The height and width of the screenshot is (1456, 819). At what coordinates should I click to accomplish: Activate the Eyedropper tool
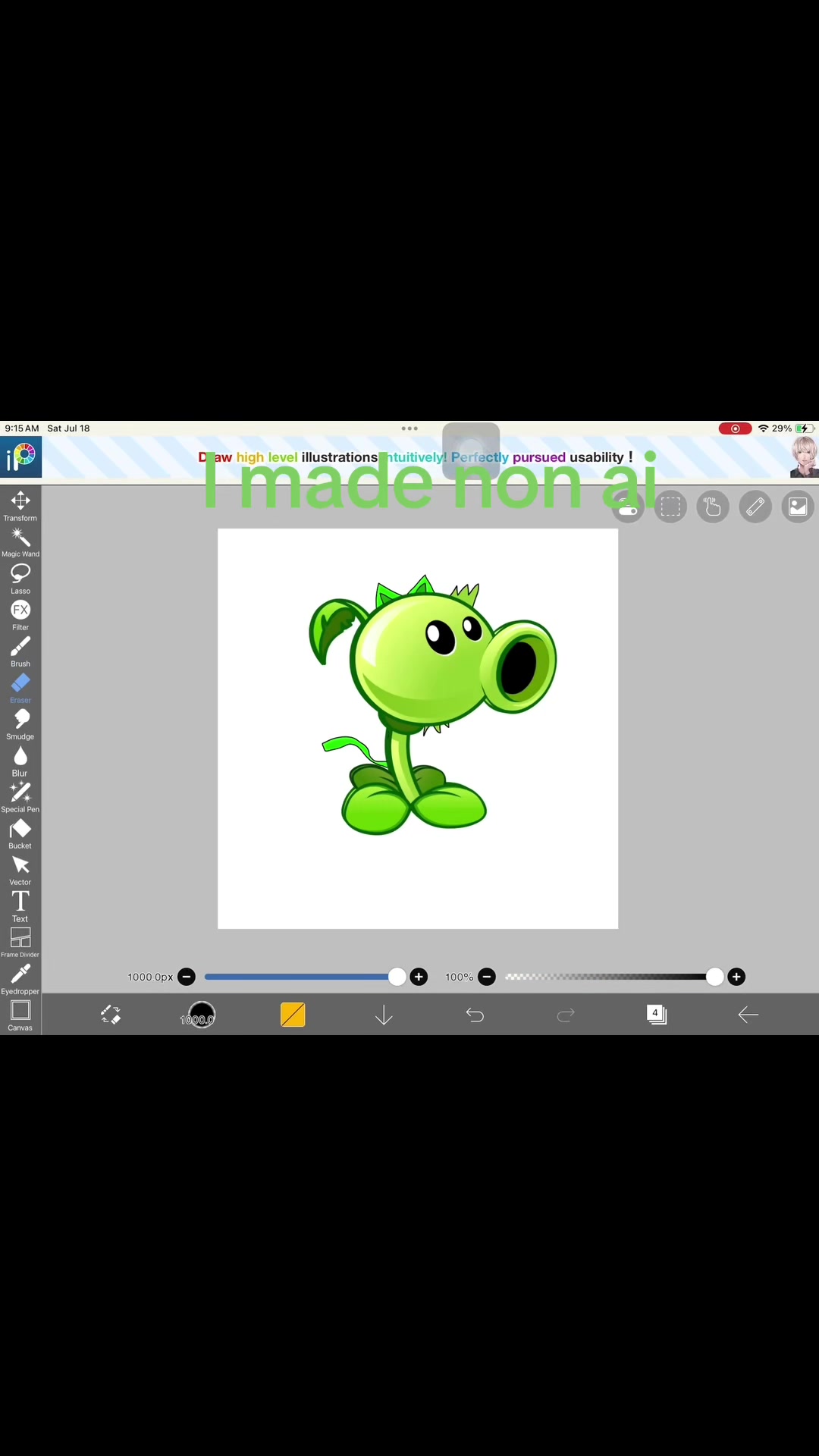click(20, 980)
